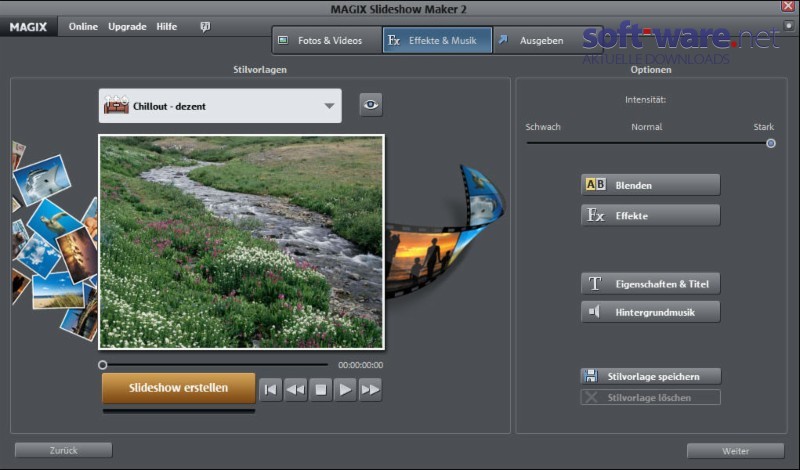Open the Online menu
Viewport: 800px width, 470px height.
83,27
